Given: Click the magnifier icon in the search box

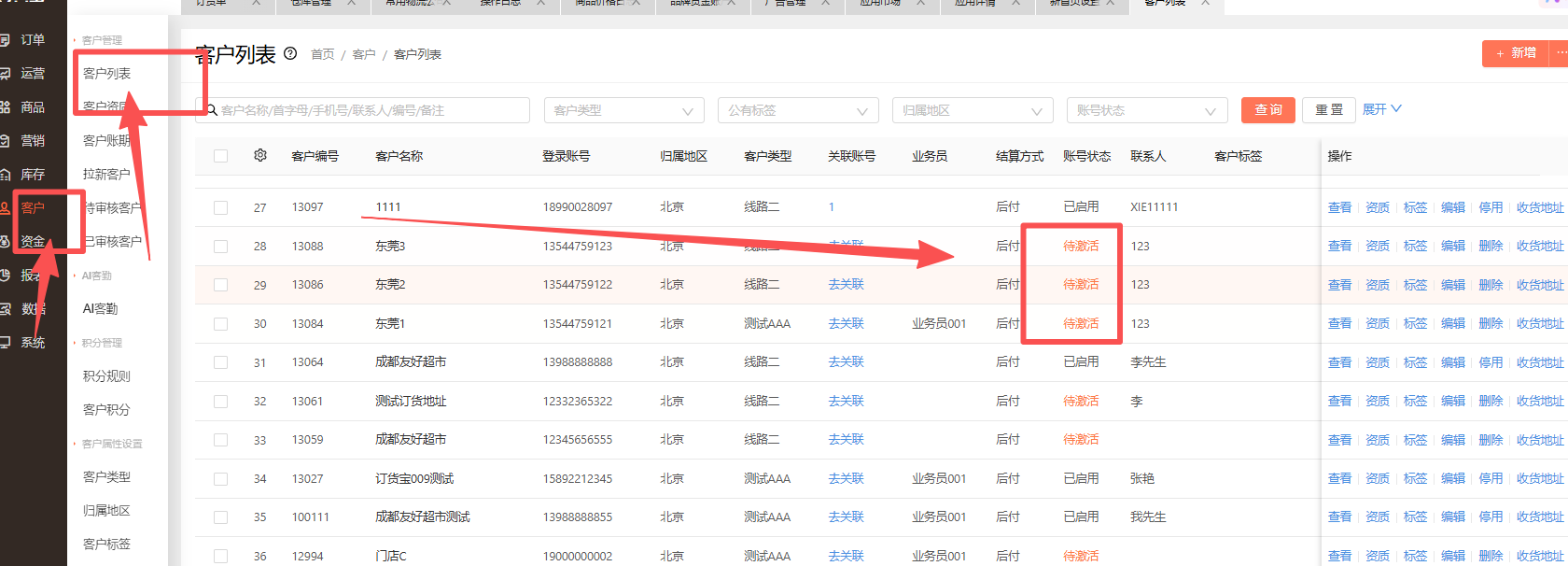Looking at the screenshot, I should 211,110.
